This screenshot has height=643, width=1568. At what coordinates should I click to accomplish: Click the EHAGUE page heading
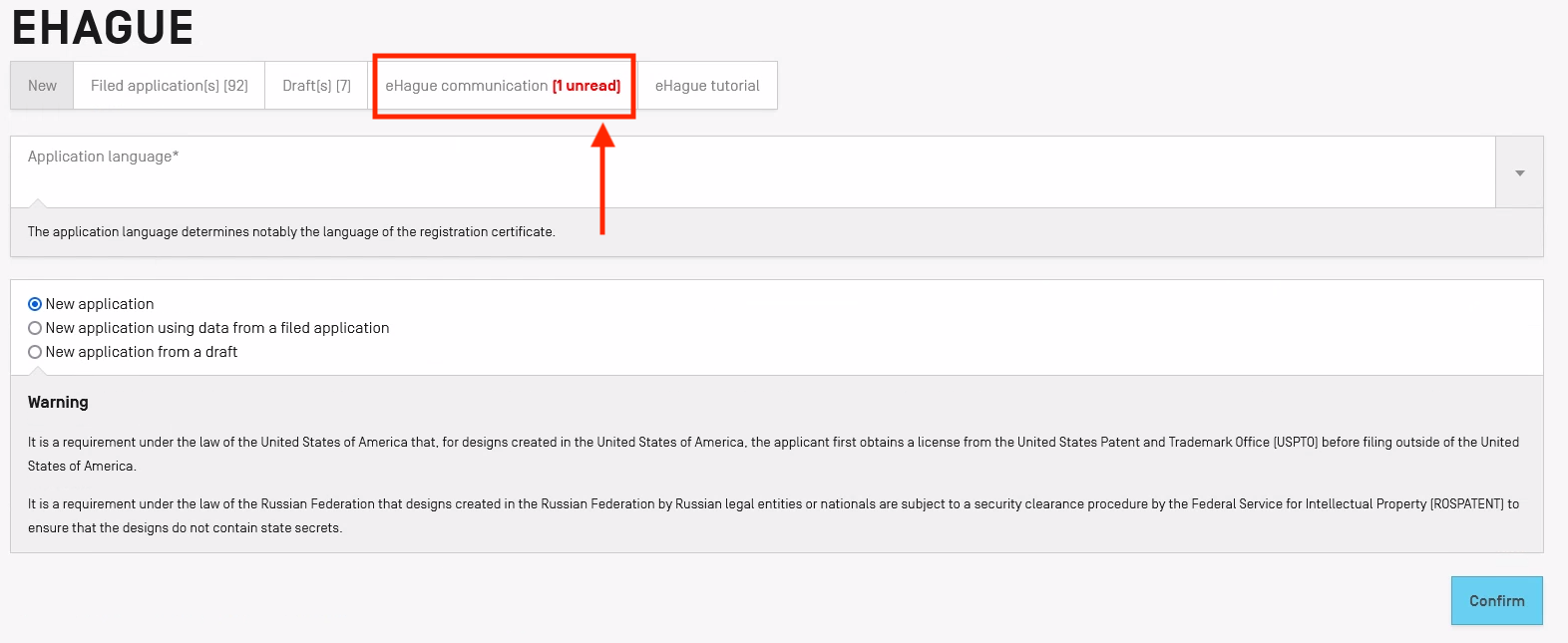(x=103, y=28)
